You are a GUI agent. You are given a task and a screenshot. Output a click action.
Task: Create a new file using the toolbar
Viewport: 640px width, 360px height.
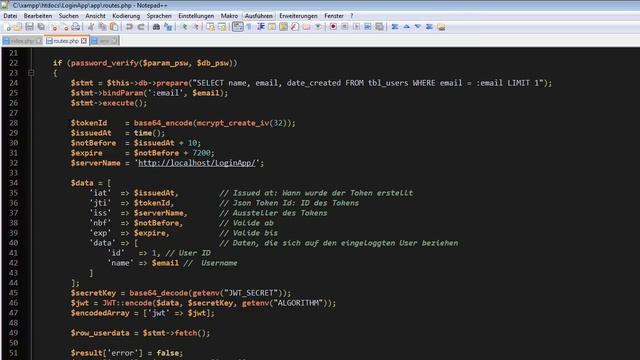pos(7,27)
